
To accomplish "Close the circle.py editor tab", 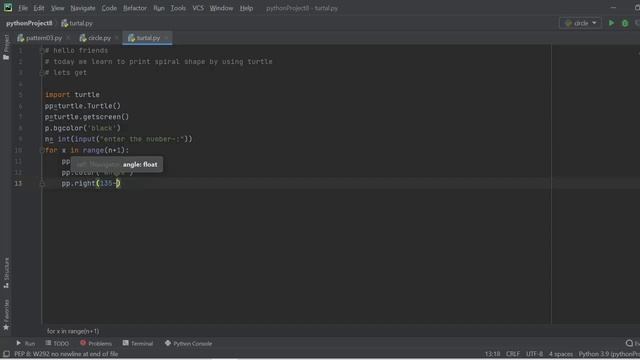I will [x=117, y=38].
